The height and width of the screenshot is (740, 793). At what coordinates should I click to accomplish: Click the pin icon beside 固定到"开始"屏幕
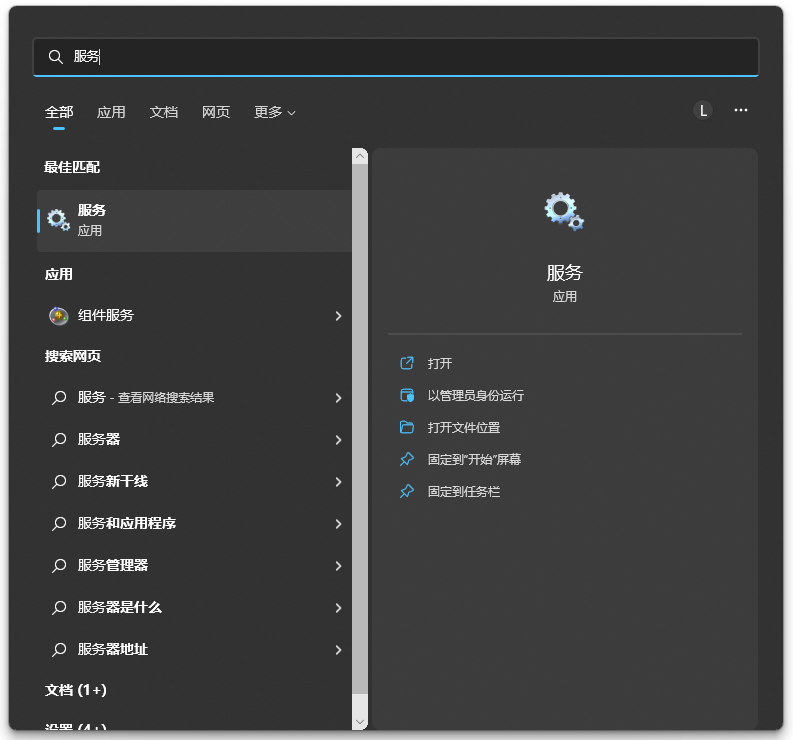tap(407, 459)
